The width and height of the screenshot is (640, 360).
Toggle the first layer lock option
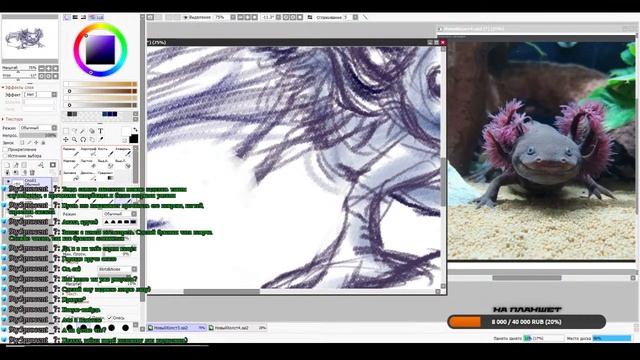[22, 142]
